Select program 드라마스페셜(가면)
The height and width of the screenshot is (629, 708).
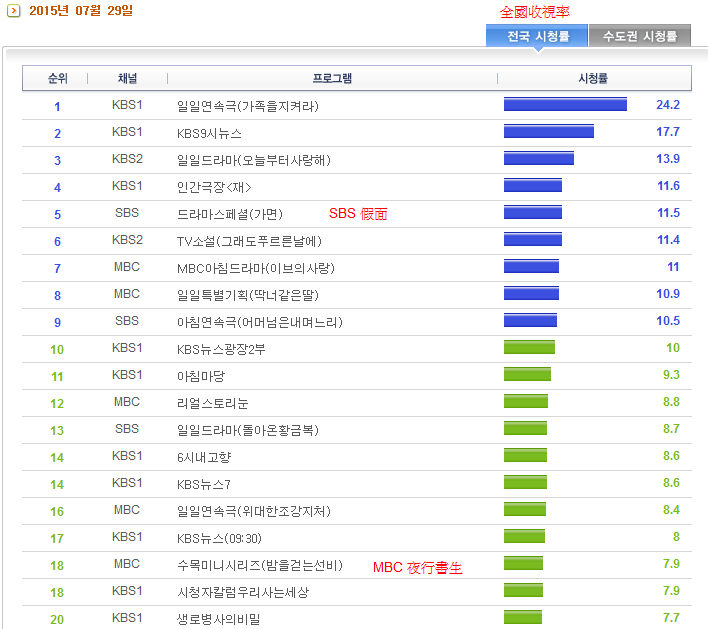coord(230,214)
